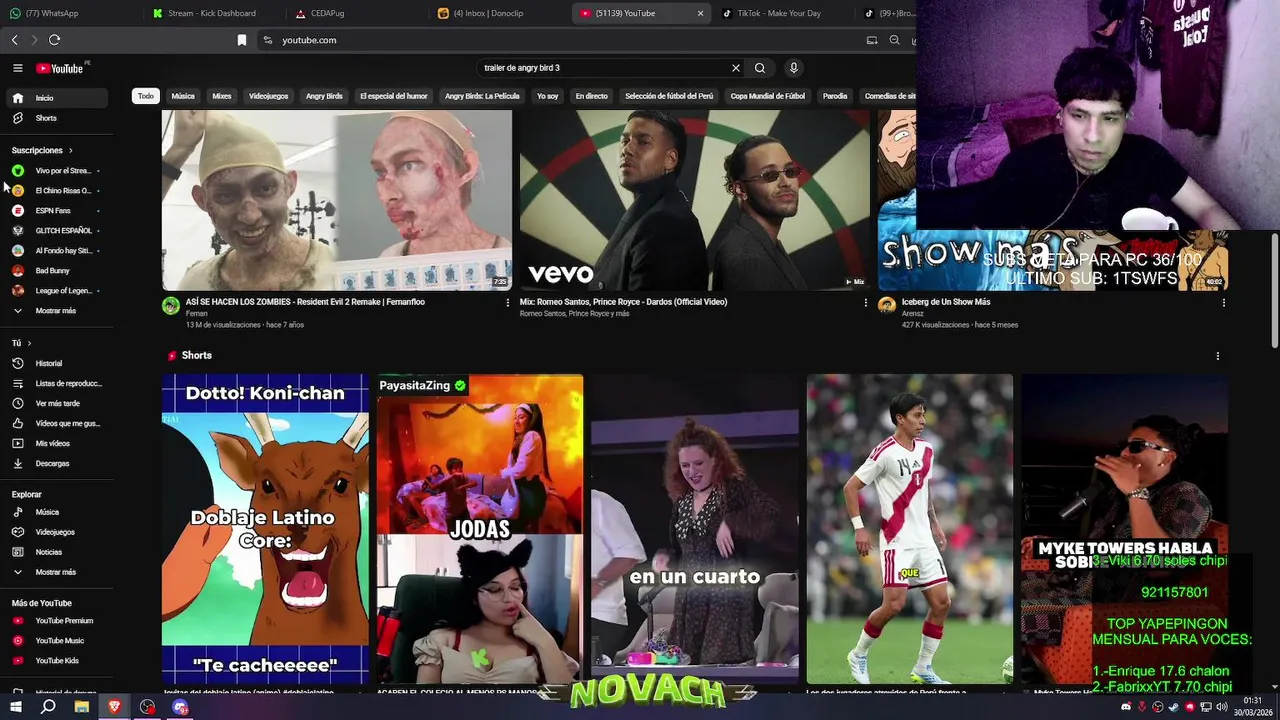Expand Mostrar más under Explorar

(x=56, y=572)
